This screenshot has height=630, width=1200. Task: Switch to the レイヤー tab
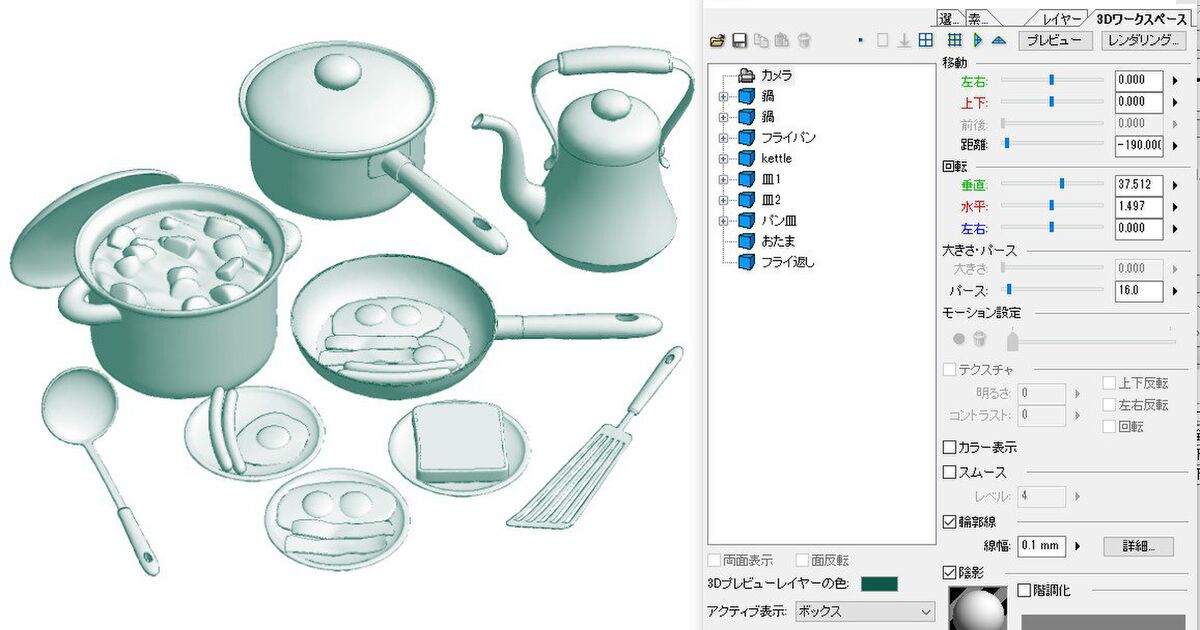coord(1061,19)
